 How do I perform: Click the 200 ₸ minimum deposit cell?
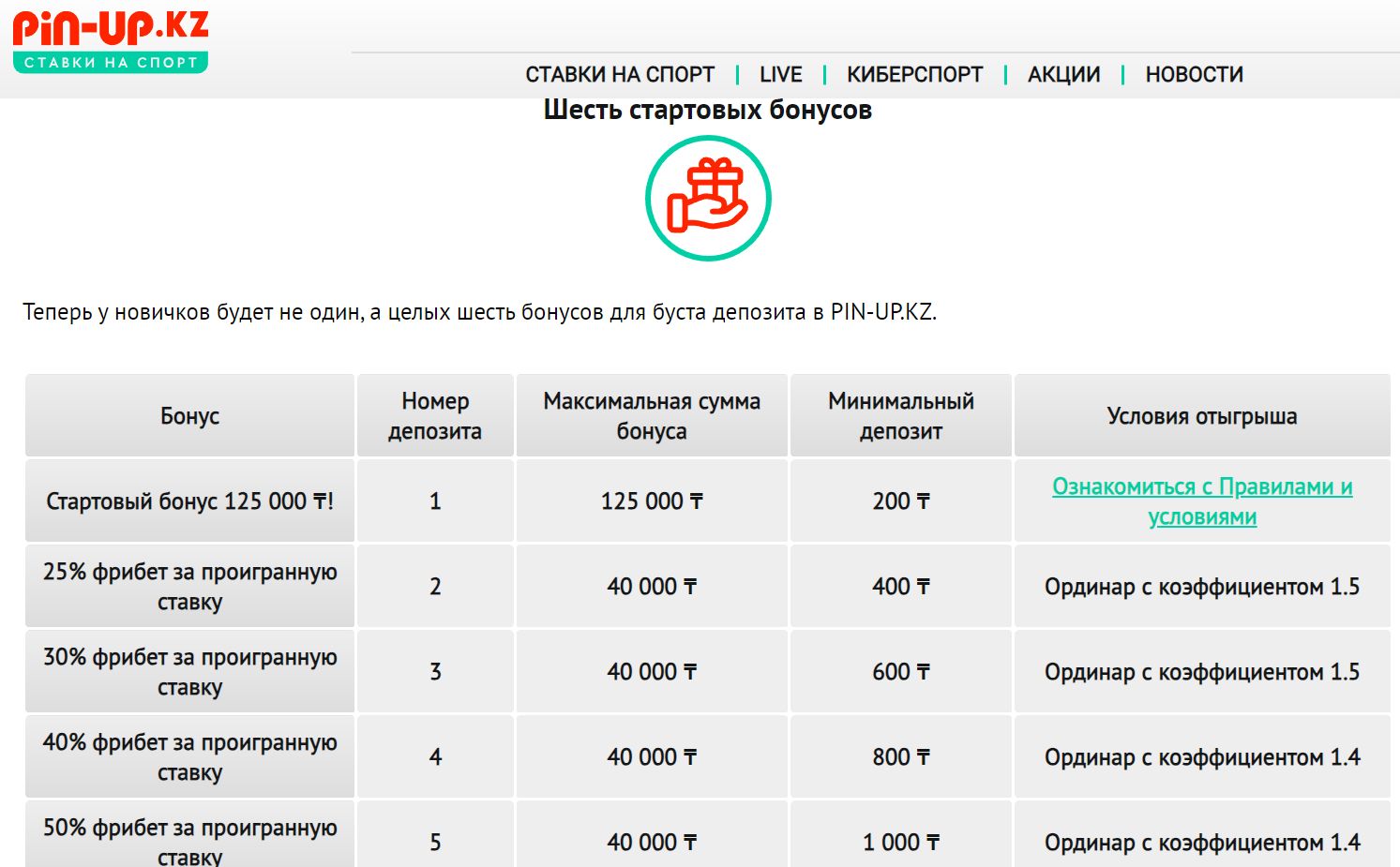pyautogui.click(x=901, y=501)
